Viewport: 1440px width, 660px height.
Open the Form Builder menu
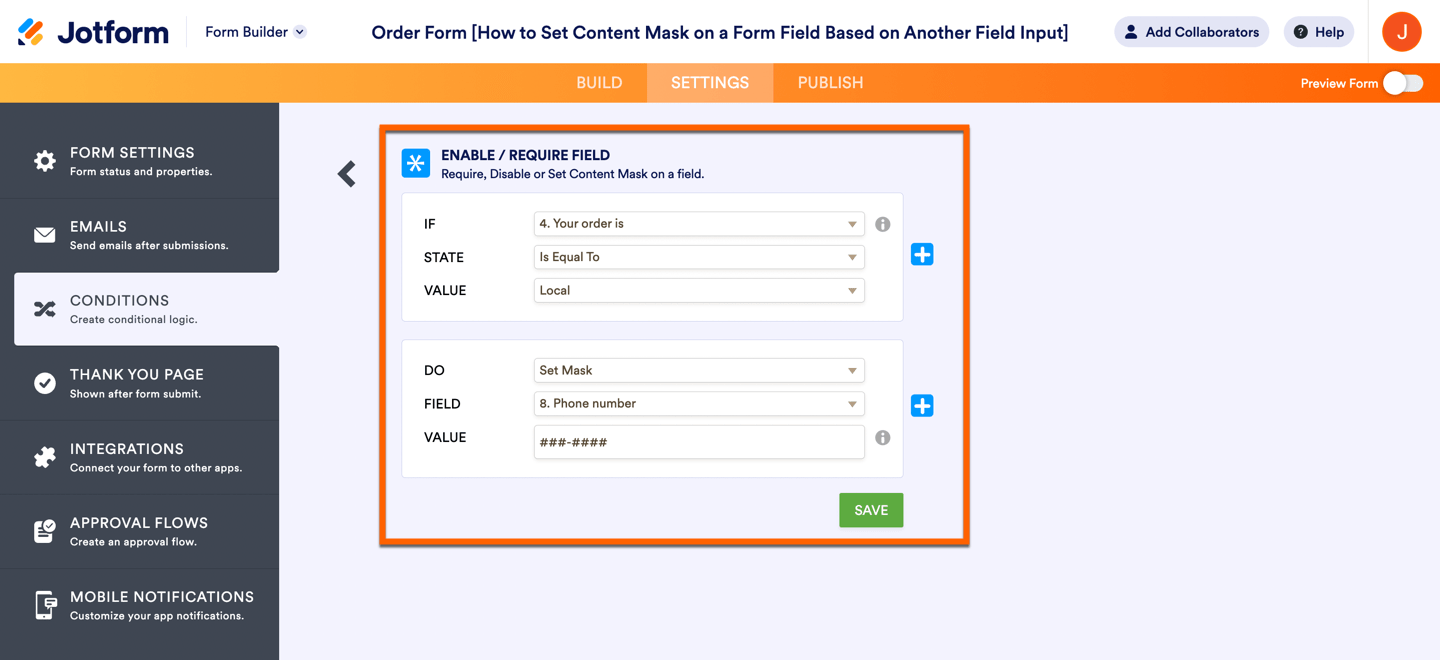(x=255, y=32)
